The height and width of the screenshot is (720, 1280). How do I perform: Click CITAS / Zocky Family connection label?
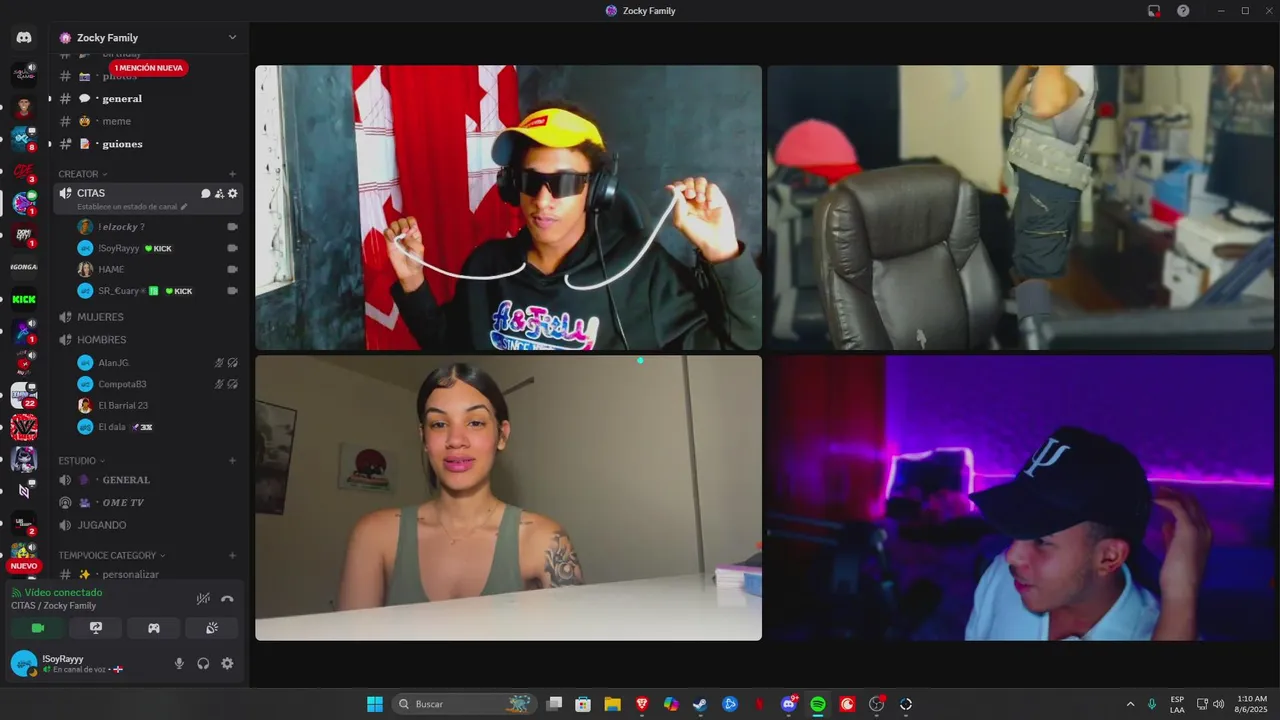(x=54, y=606)
